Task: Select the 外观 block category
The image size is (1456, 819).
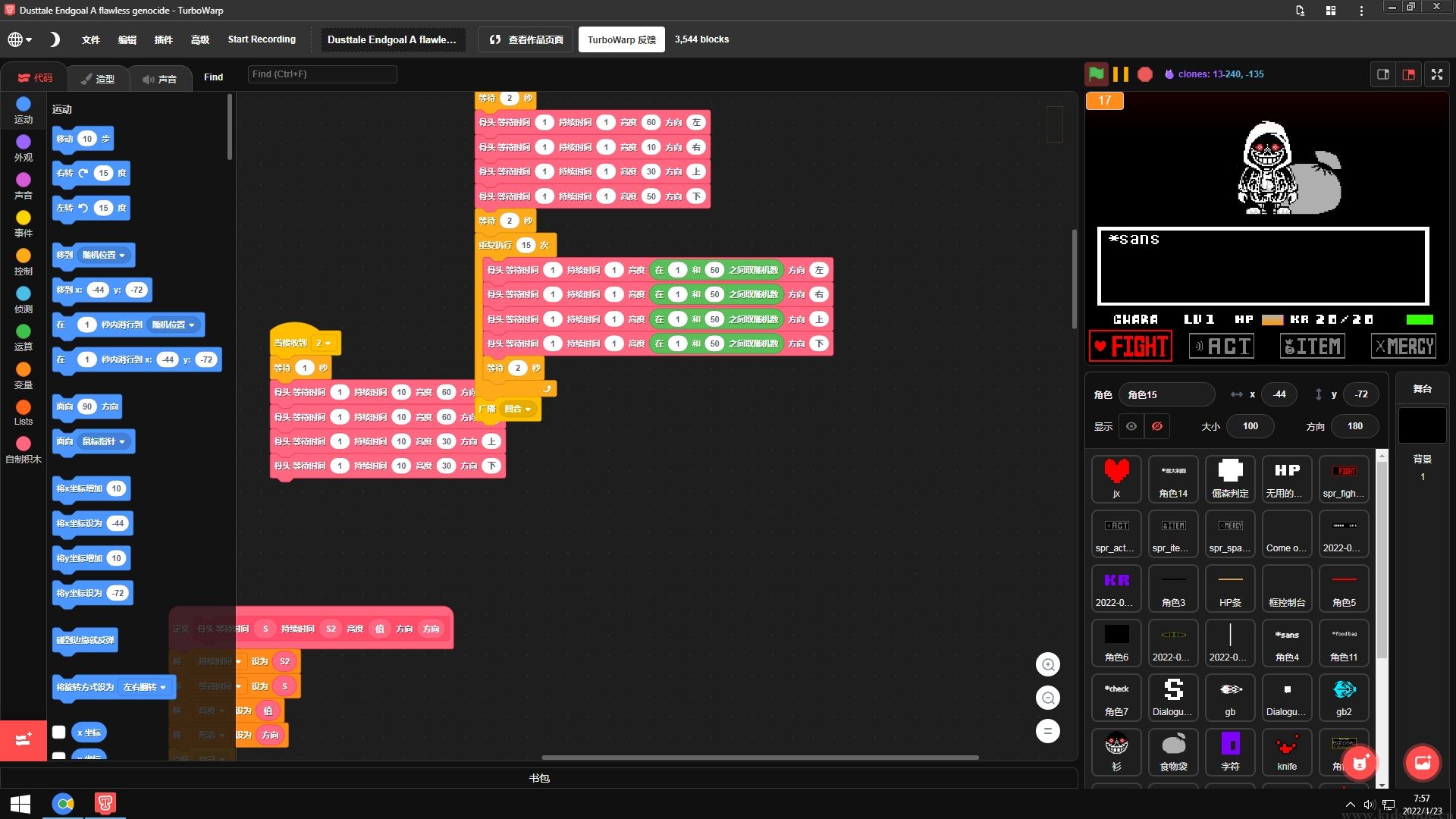Action: [x=24, y=148]
